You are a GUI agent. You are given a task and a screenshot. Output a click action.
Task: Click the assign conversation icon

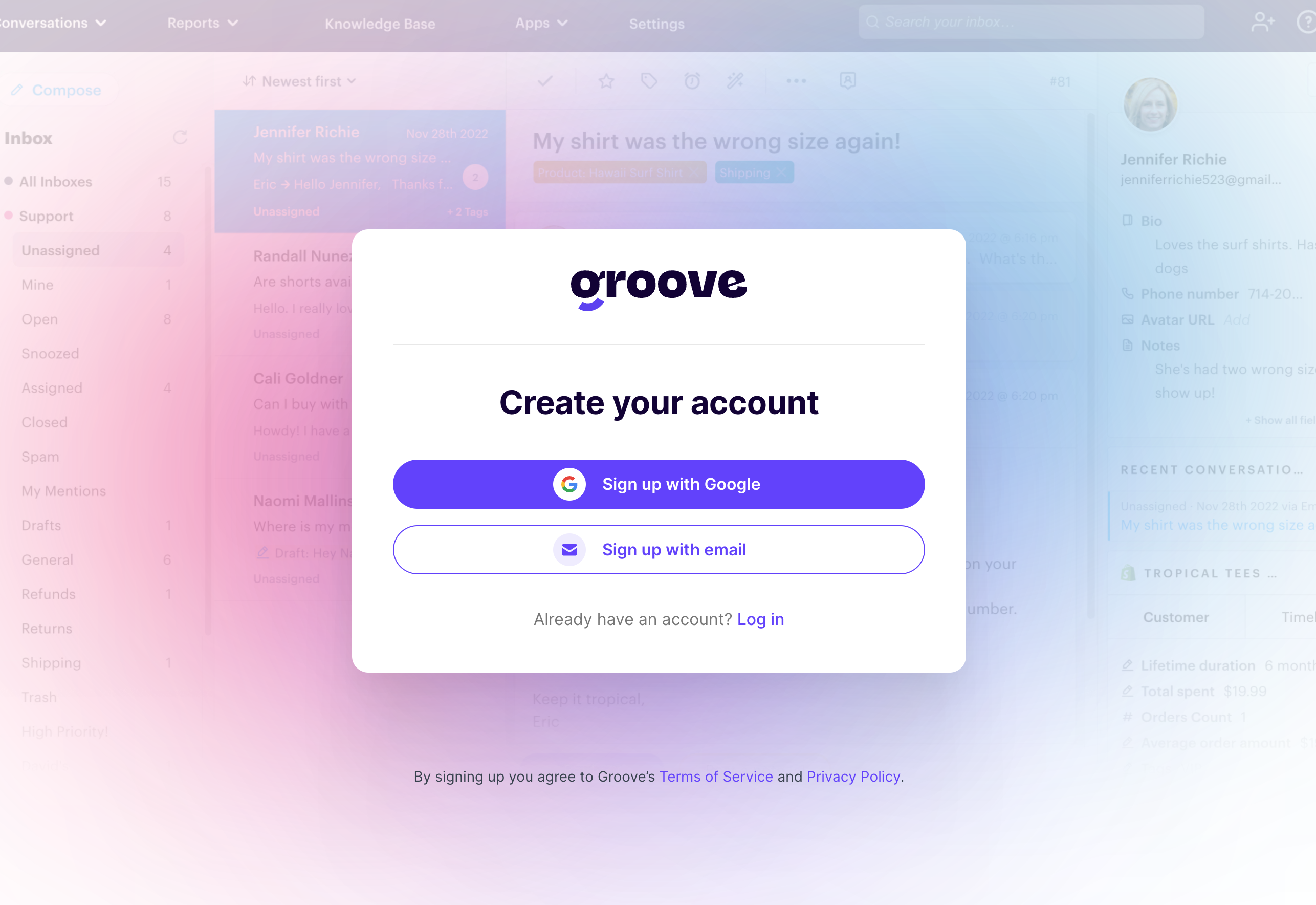(848, 82)
